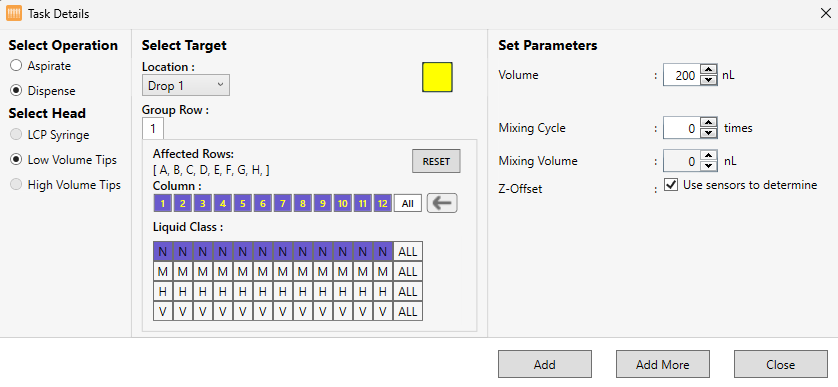
Task: Open the Location dropdown showing Drop 1
Action: coord(185,86)
